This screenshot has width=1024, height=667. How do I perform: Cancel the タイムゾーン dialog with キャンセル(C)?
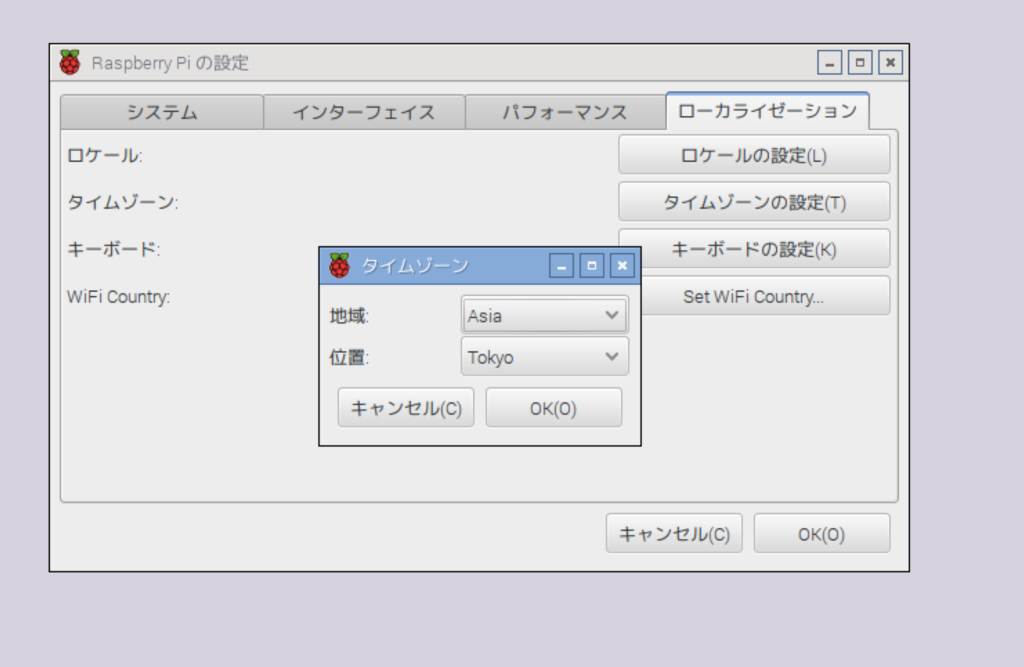coord(406,408)
